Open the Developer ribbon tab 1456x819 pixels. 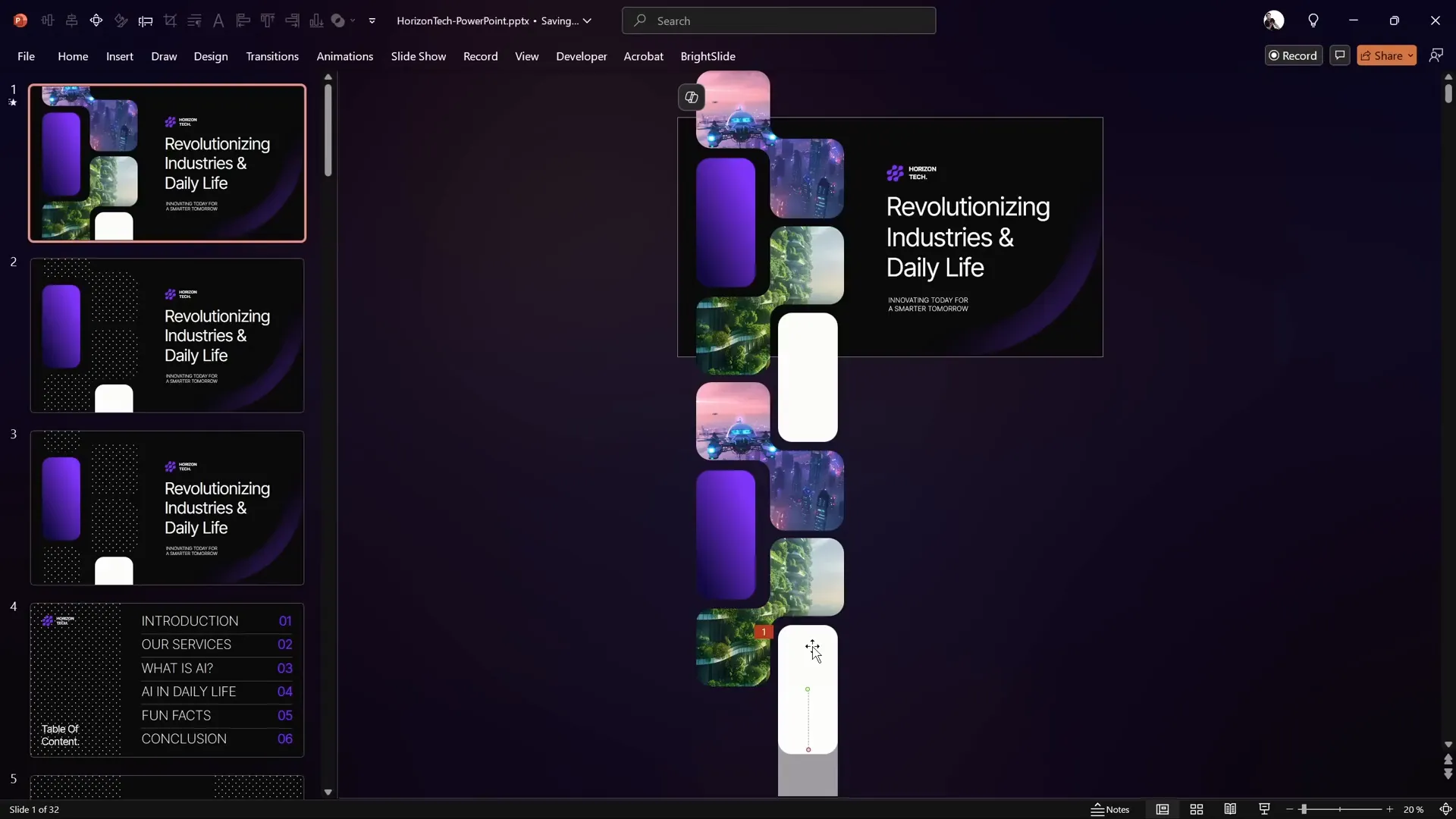click(x=582, y=56)
